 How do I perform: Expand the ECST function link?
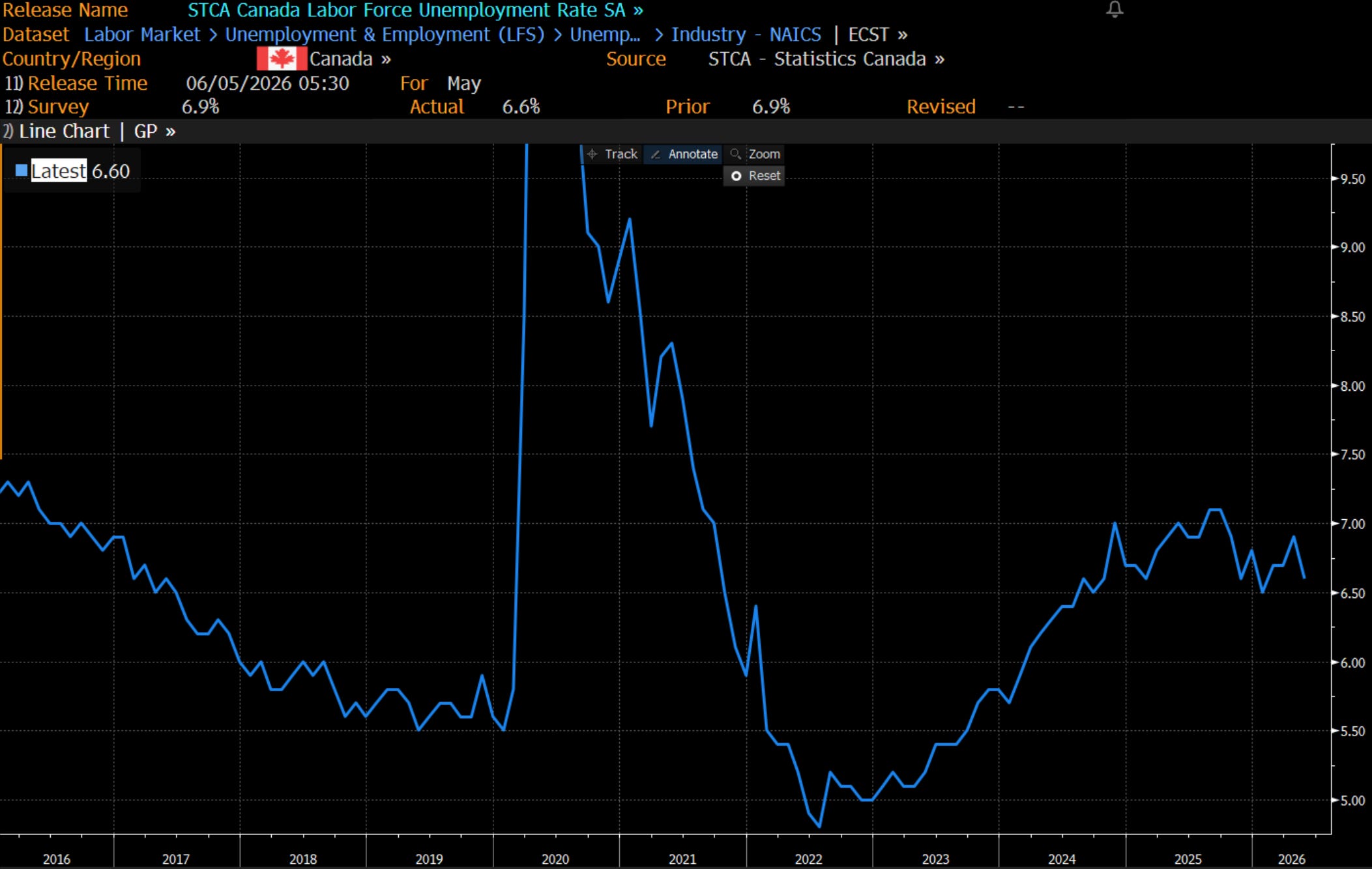tap(877, 35)
